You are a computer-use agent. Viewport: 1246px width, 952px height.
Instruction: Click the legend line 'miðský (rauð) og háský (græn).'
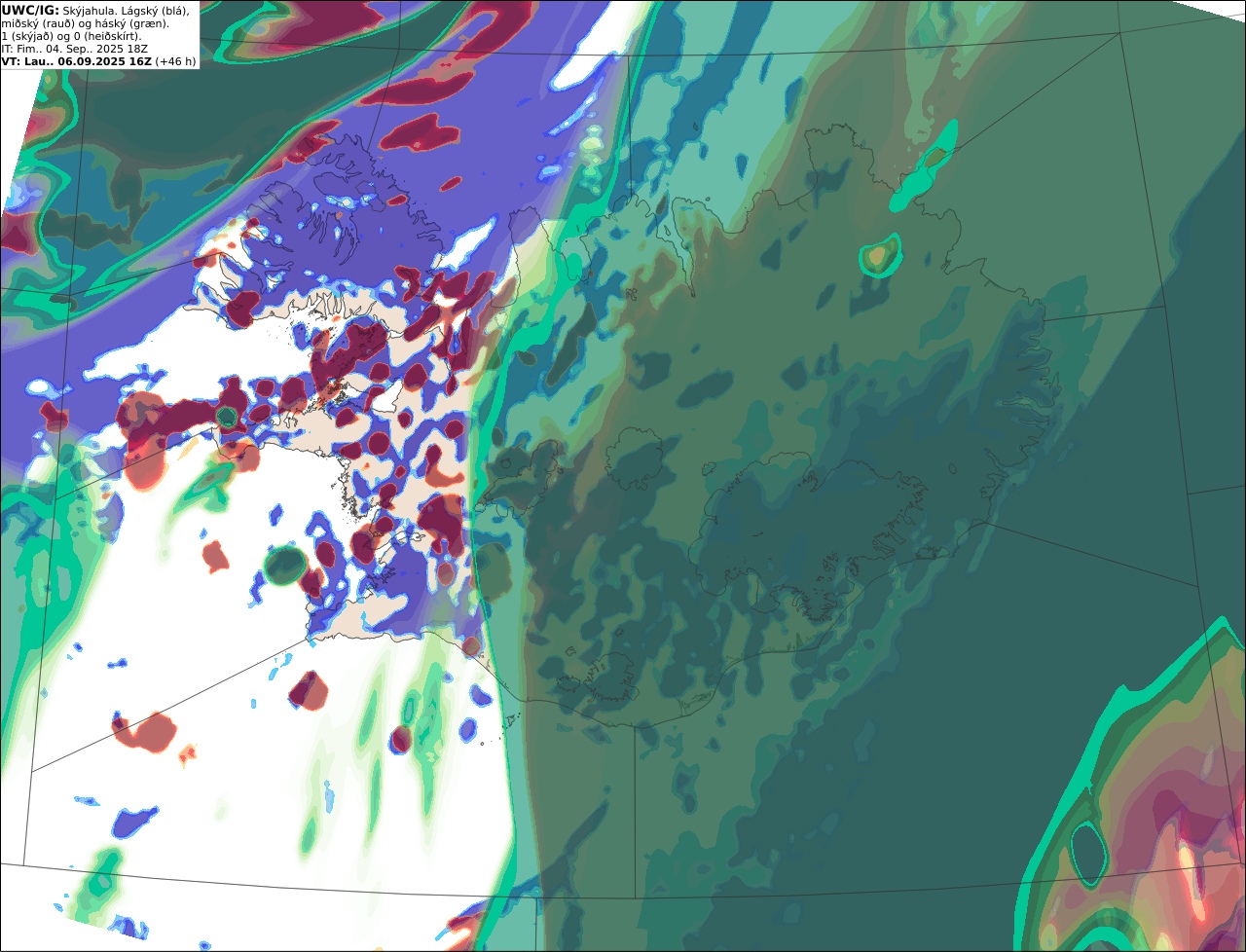pos(86,23)
